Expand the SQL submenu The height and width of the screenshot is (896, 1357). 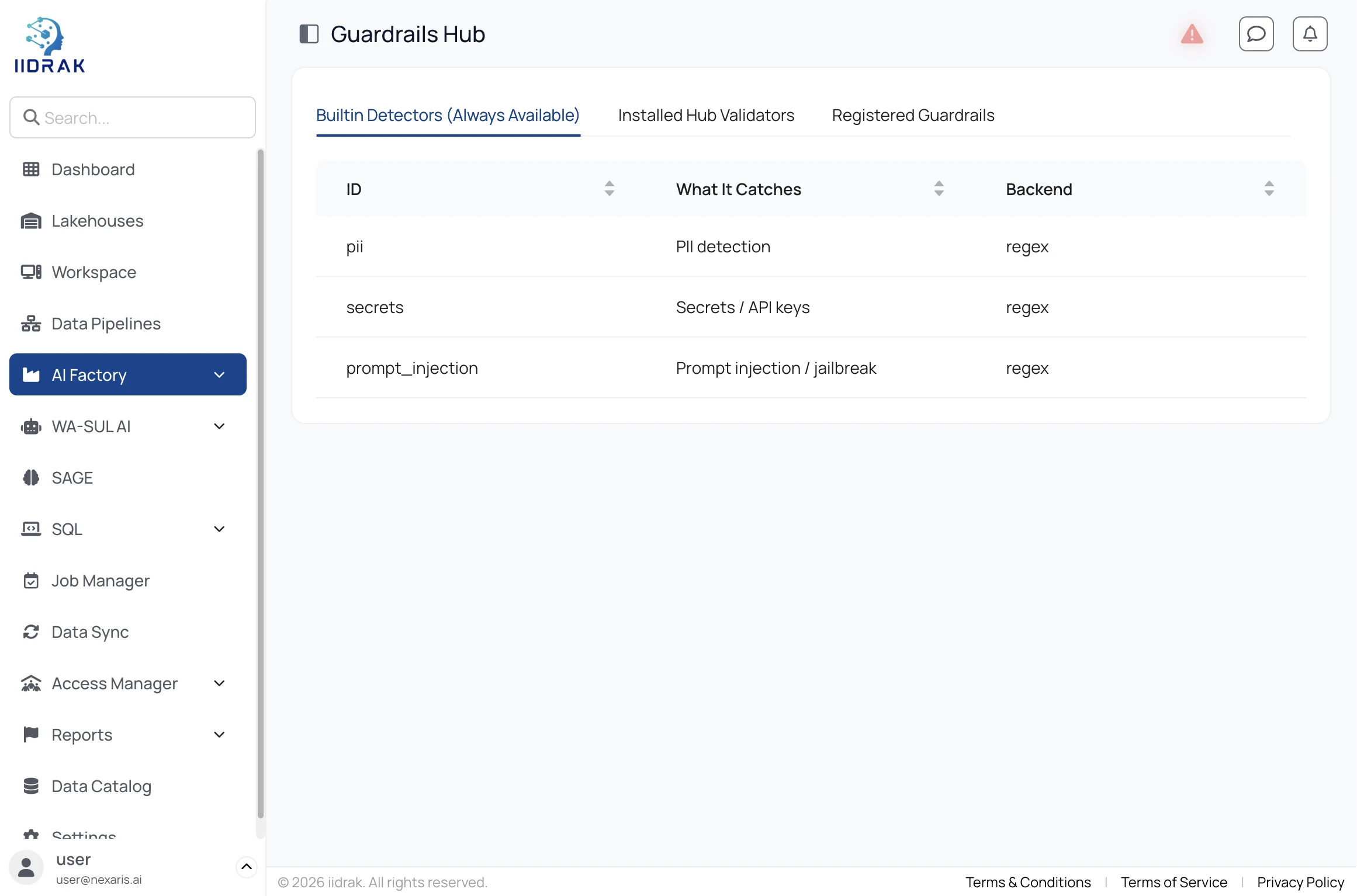click(219, 529)
